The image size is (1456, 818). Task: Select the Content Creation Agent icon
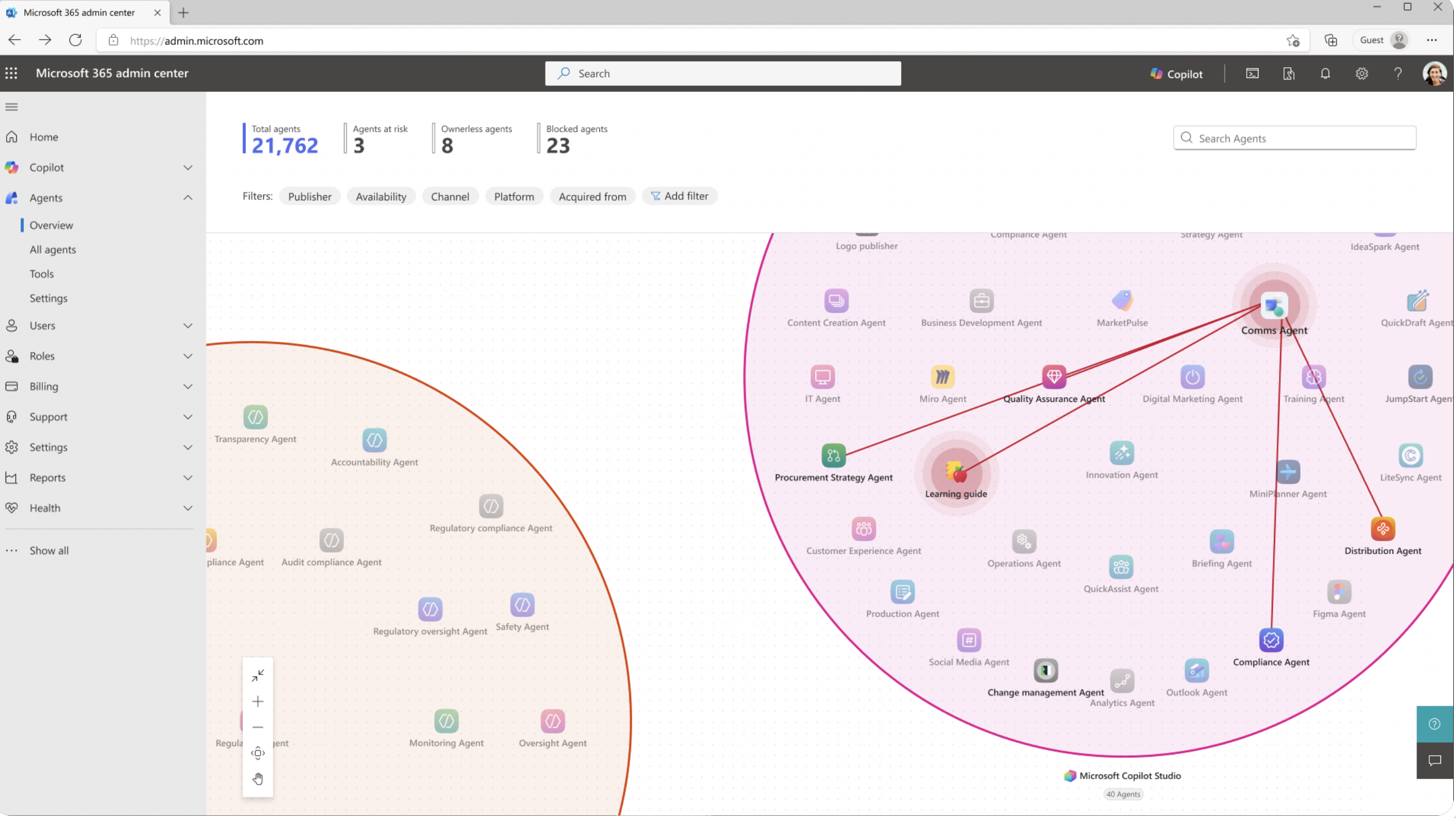pyautogui.click(x=837, y=300)
